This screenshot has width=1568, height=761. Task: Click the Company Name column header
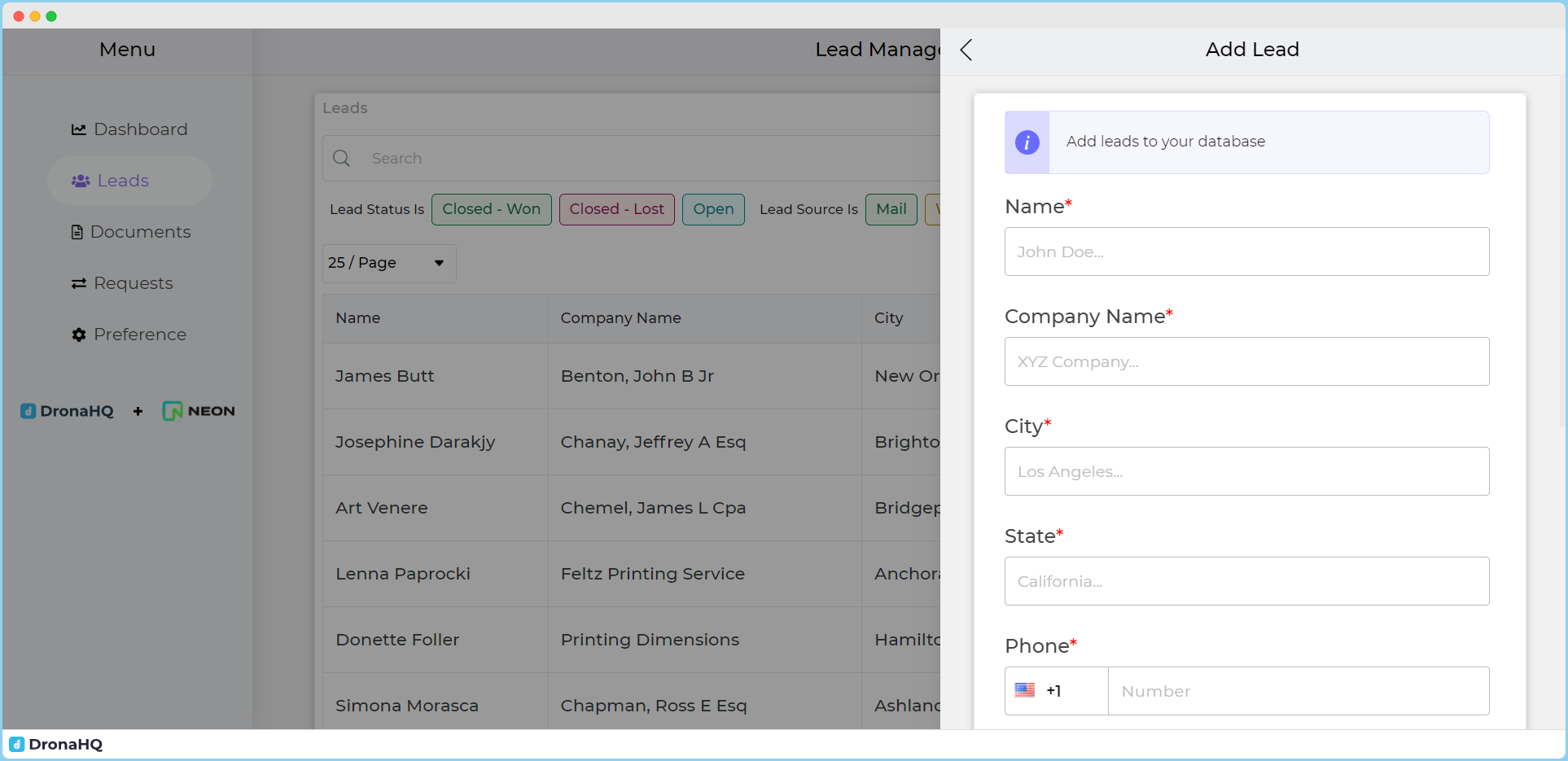pos(620,318)
